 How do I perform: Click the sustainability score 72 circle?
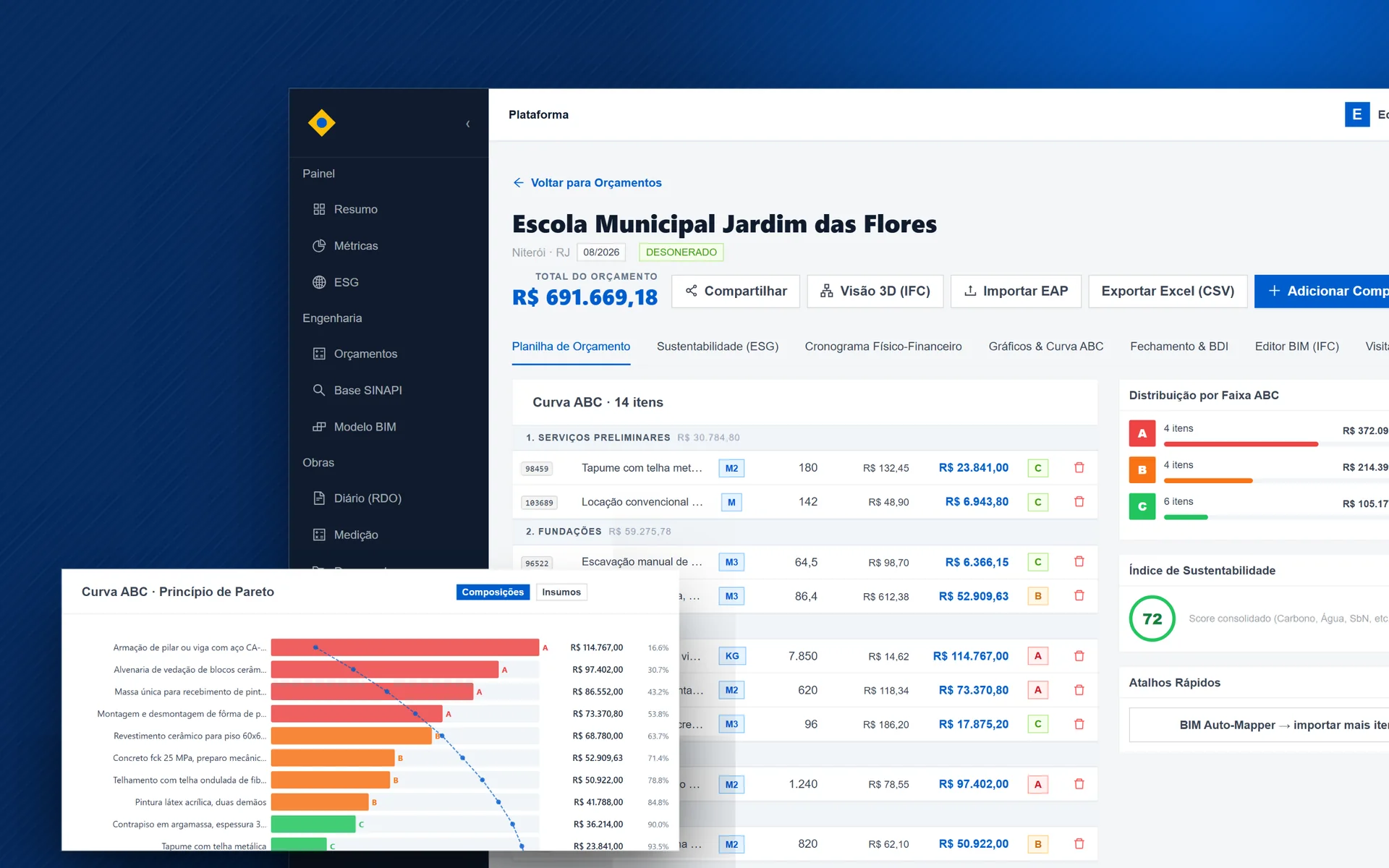click(x=1152, y=618)
